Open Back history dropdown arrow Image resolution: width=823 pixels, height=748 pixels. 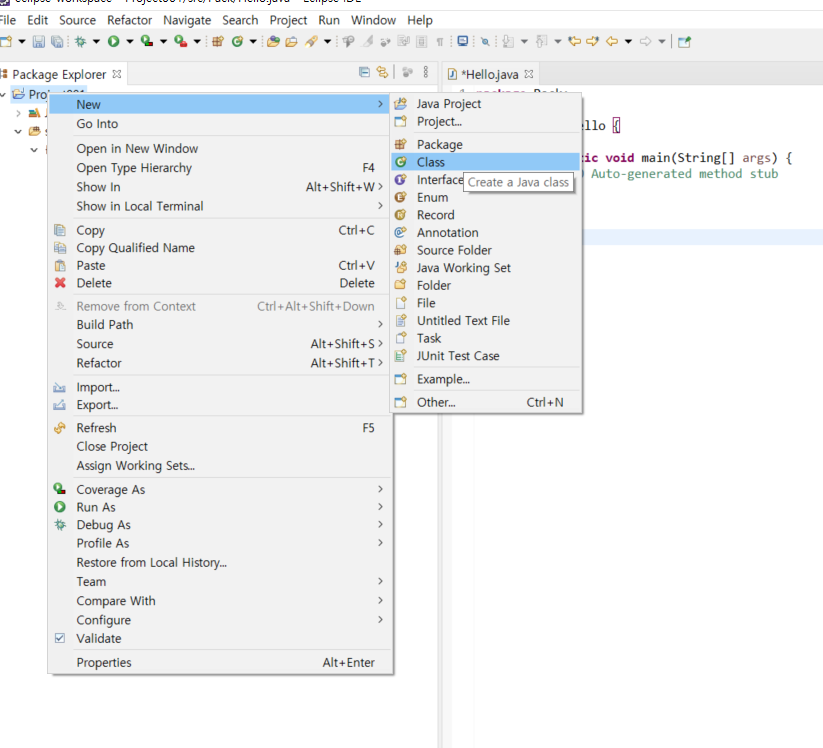click(x=628, y=41)
